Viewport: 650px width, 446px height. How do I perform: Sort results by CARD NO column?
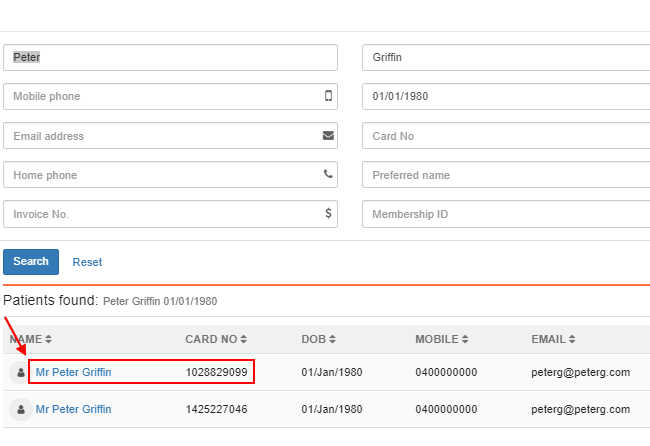point(216,339)
